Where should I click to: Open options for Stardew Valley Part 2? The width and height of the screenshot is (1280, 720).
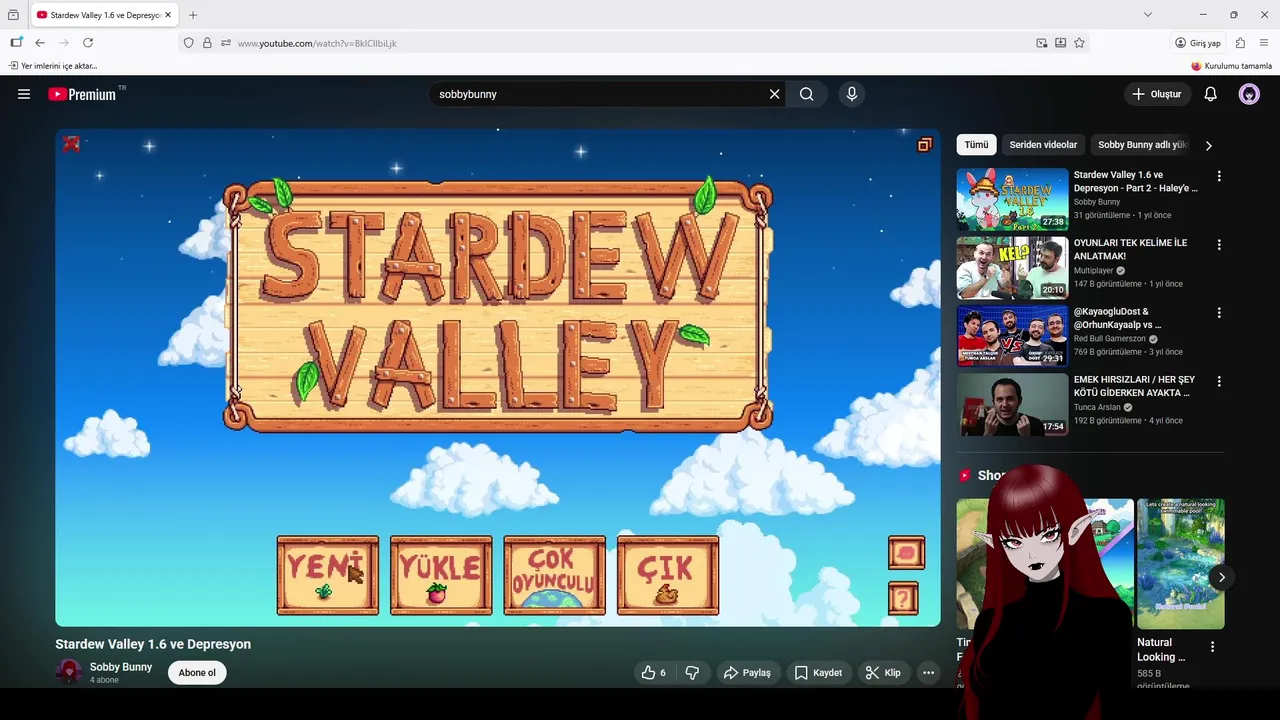1219,176
